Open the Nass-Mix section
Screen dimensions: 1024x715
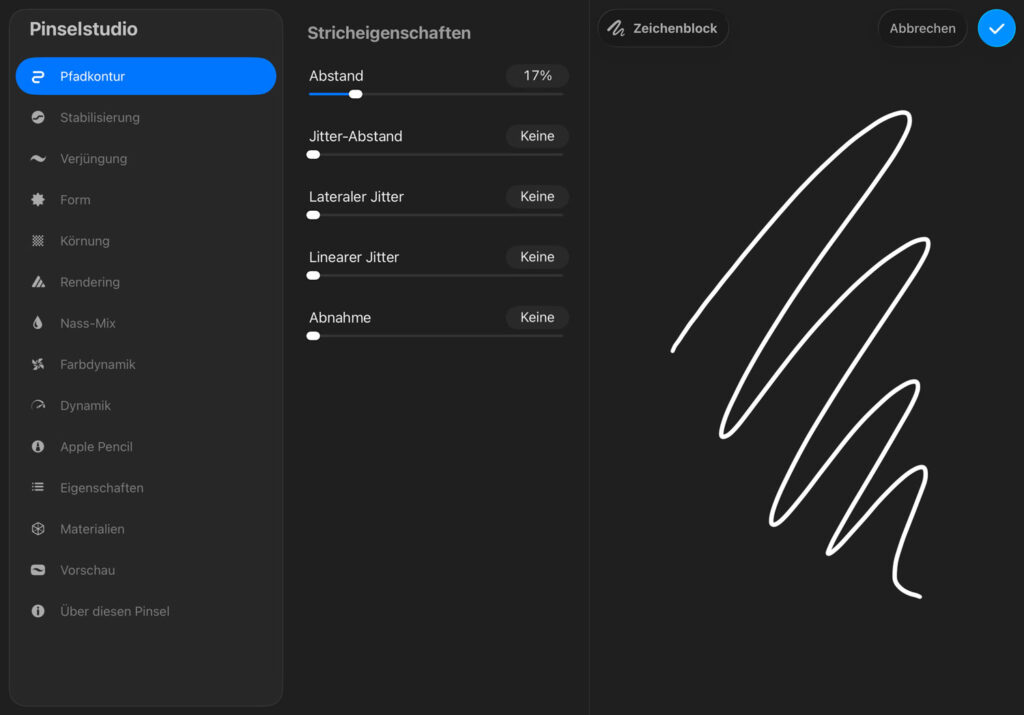[146, 323]
